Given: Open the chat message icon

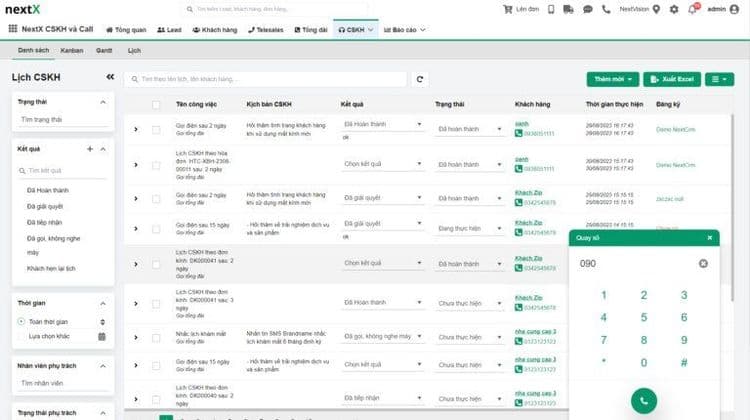Looking at the screenshot, I should click(587, 9).
